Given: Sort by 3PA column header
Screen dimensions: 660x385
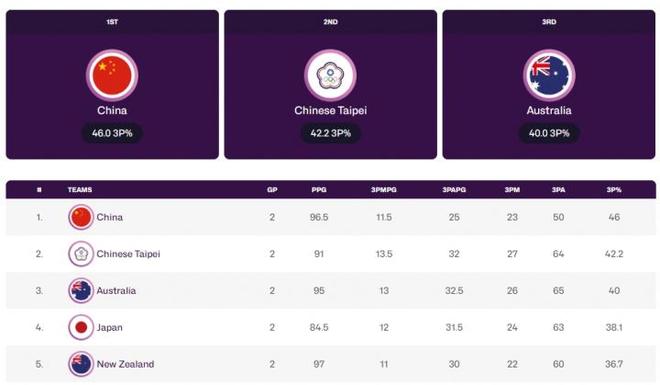Looking at the screenshot, I should pos(558,190).
